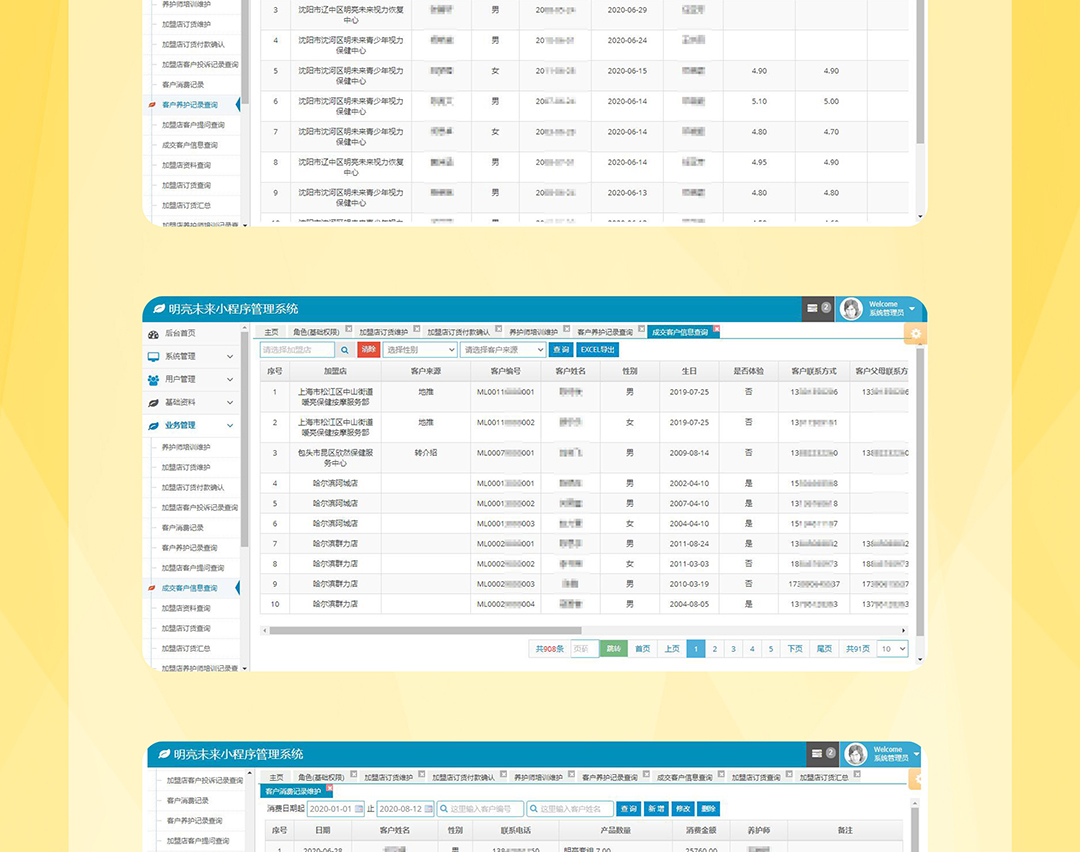Click the 包头市昆区欣然保健服务中心 table cell
Screen dimensions: 1080x852
[335, 458]
